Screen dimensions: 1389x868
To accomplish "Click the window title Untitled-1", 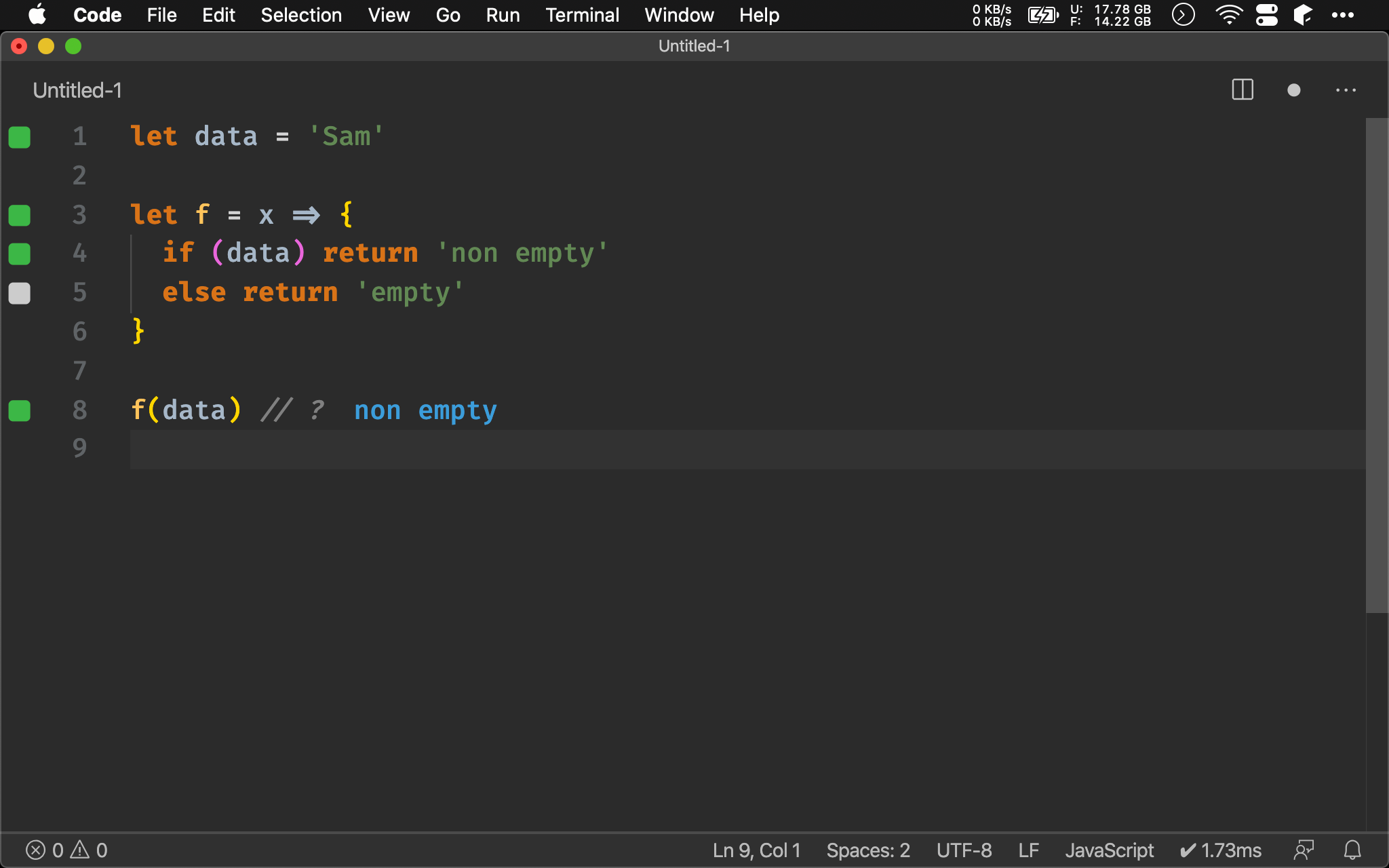I will tap(694, 46).
